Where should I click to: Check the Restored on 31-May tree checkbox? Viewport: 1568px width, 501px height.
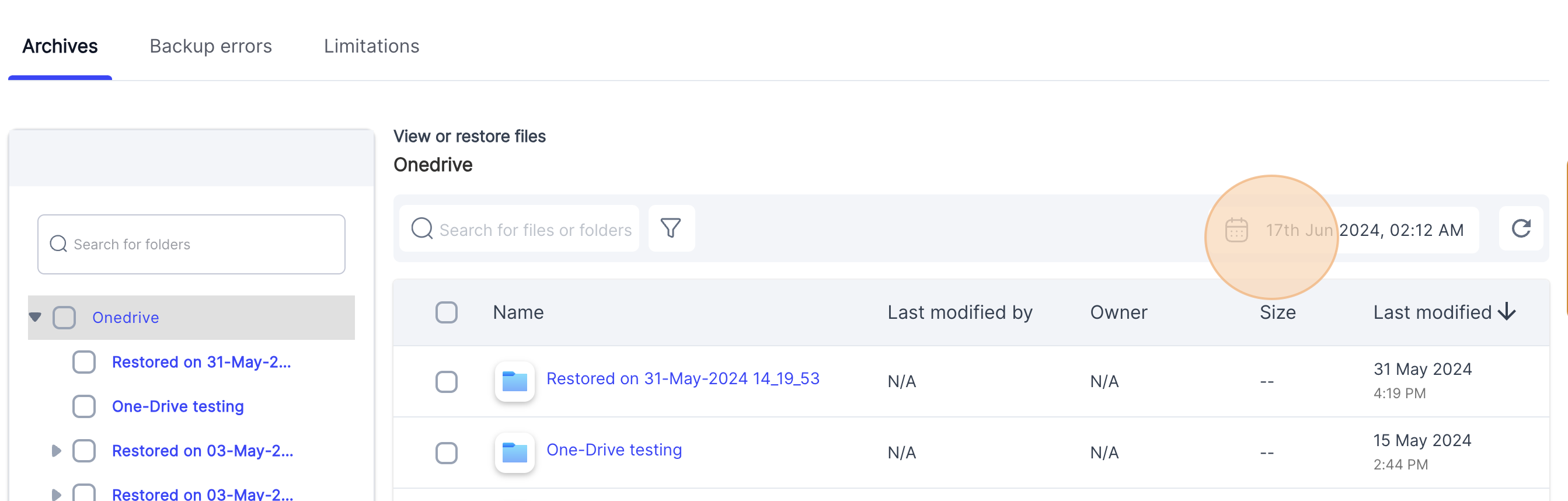pyautogui.click(x=84, y=361)
